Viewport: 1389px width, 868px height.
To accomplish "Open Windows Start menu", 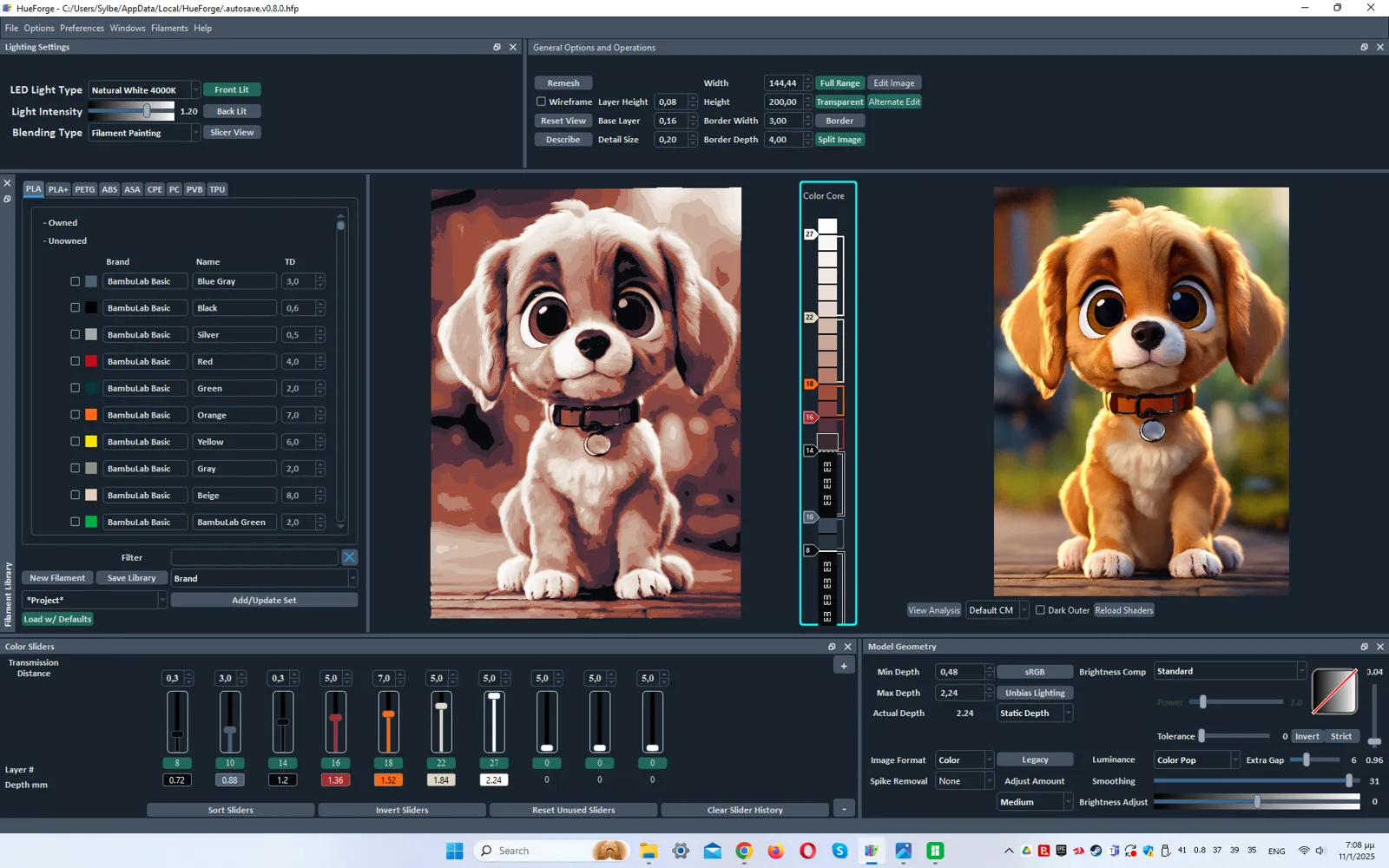I will tap(454, 851).
